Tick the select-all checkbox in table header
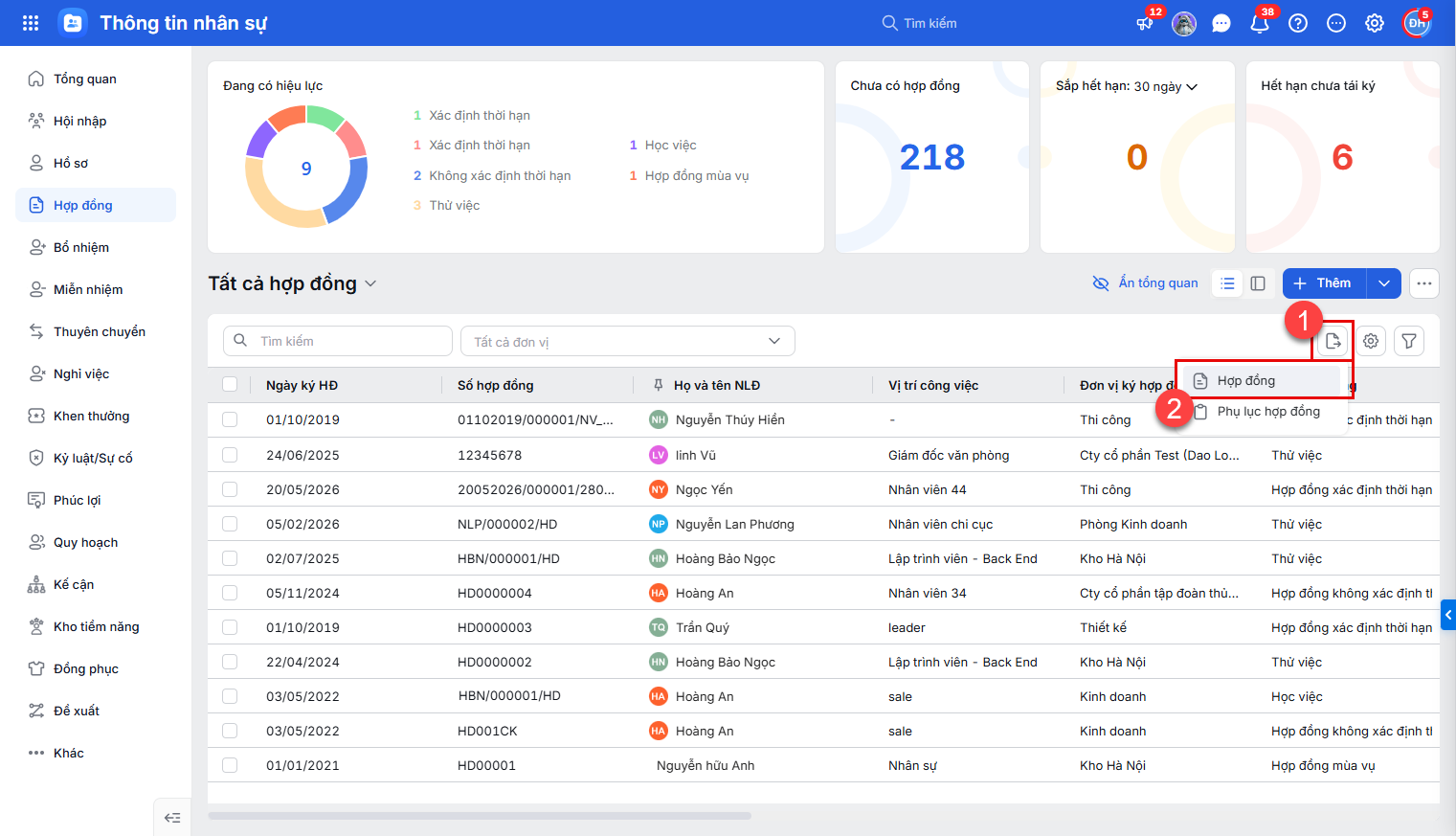 coord(230,385)
